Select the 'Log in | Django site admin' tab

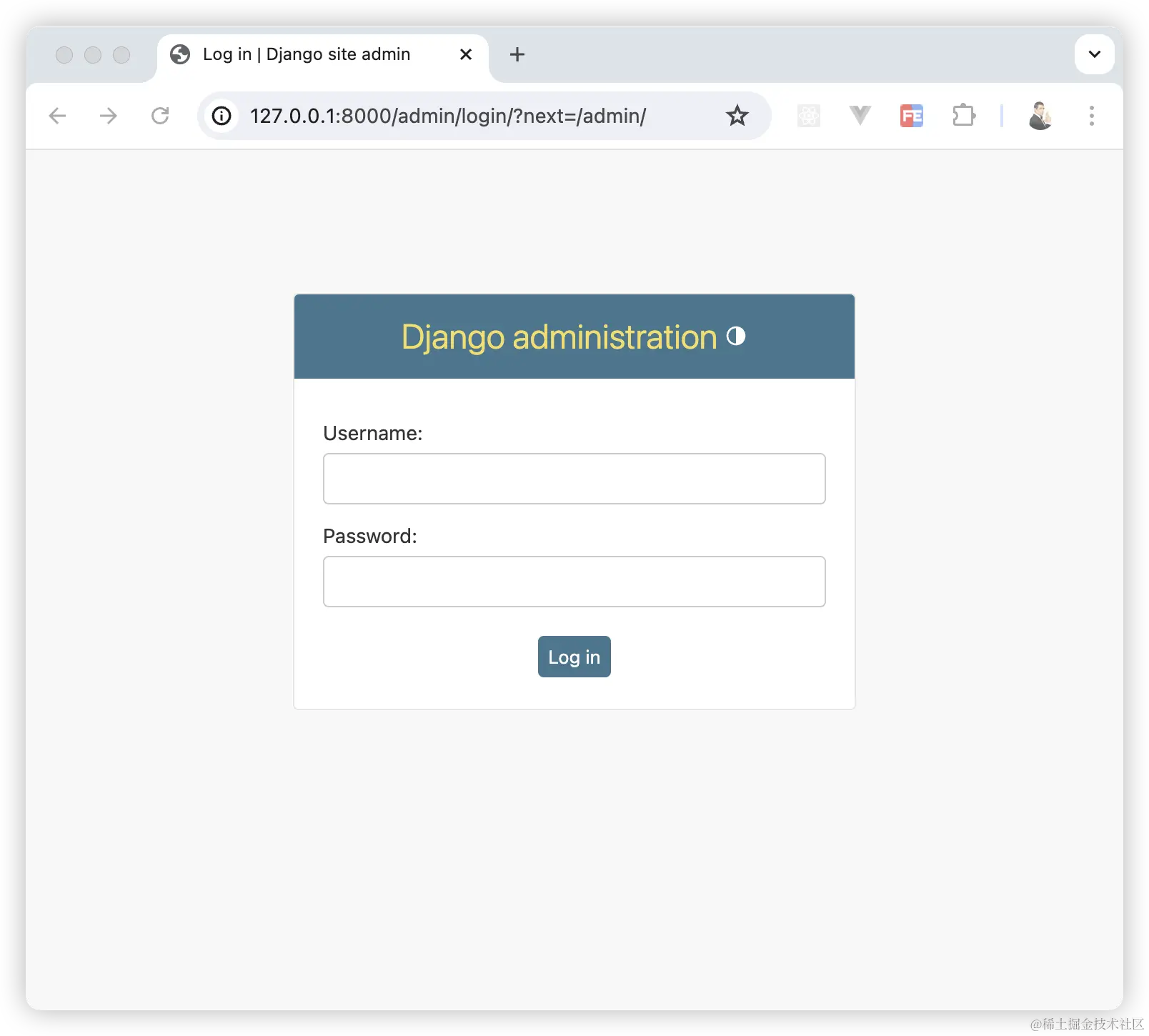[323, 55]
